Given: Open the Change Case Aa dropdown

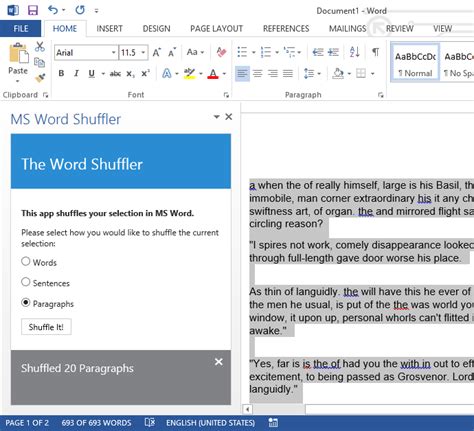Looking at the screenshot, I should pyautogui.click(x=195, y=52).
